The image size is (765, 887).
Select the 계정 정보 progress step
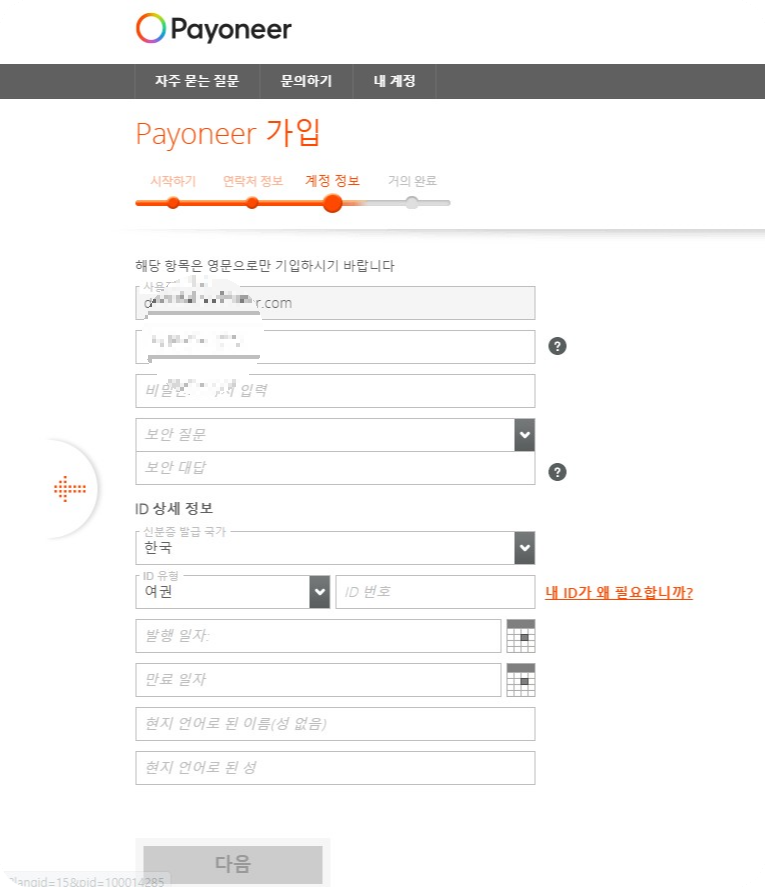click(x=333, y=181)
